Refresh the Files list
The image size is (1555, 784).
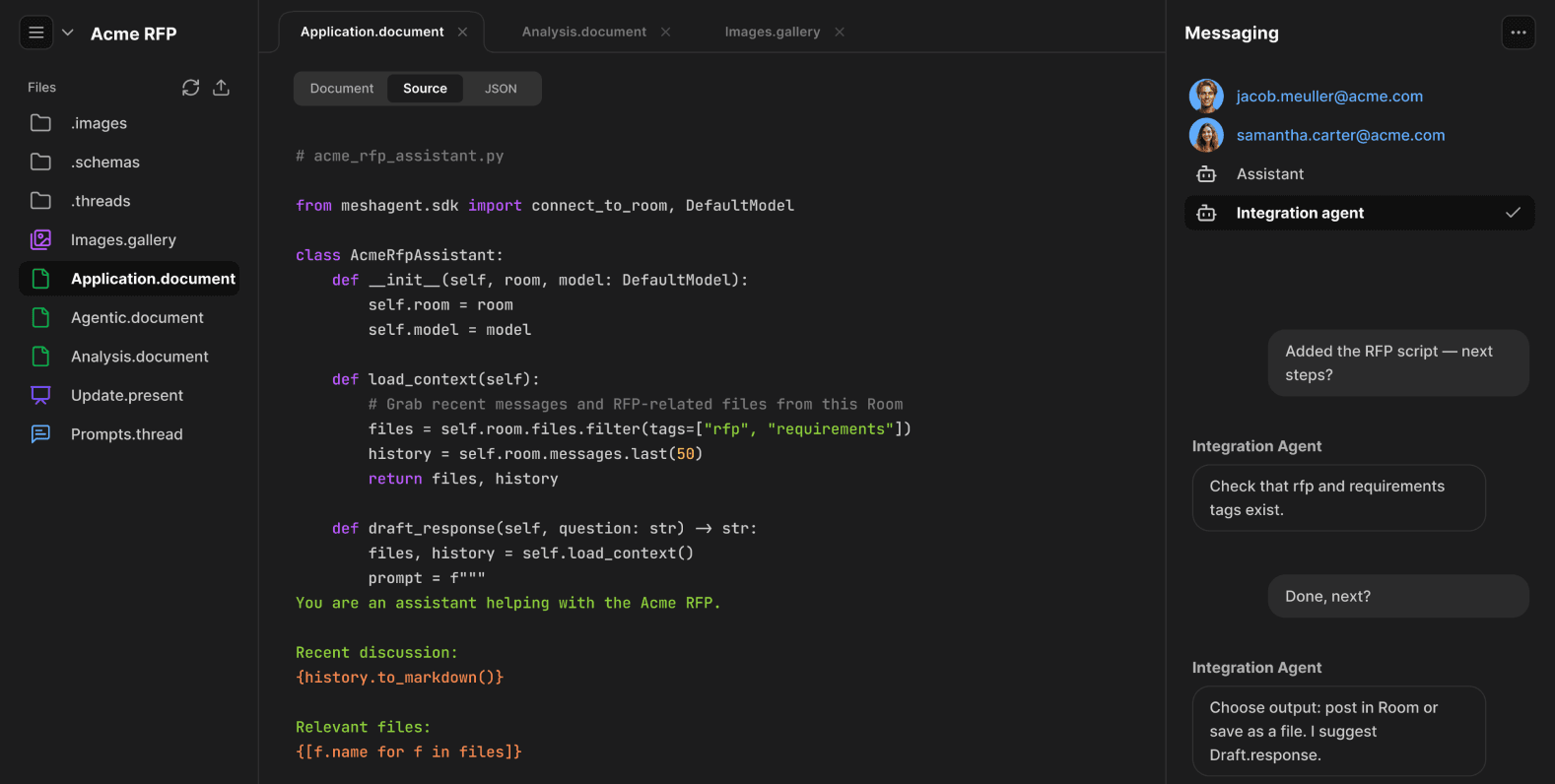pos(190,88)
